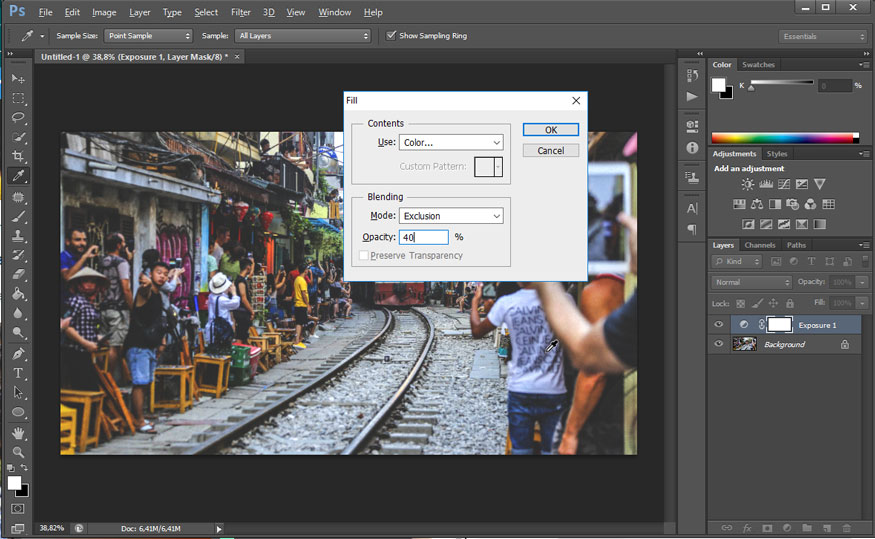The height and width of the screenshot is (539, 875).
Task: Switch to the Channels tab
Action: [x=759, y=245]
